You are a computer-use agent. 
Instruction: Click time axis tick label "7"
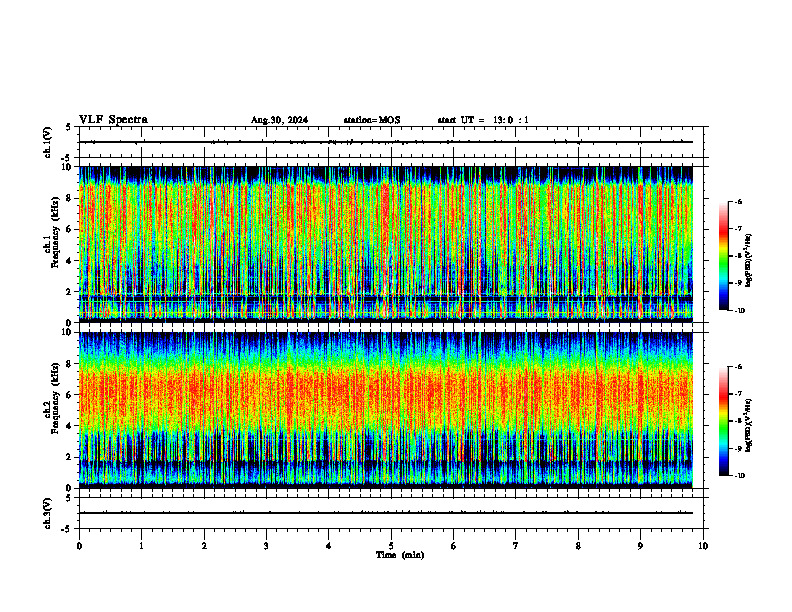click(x=516, y=546)
